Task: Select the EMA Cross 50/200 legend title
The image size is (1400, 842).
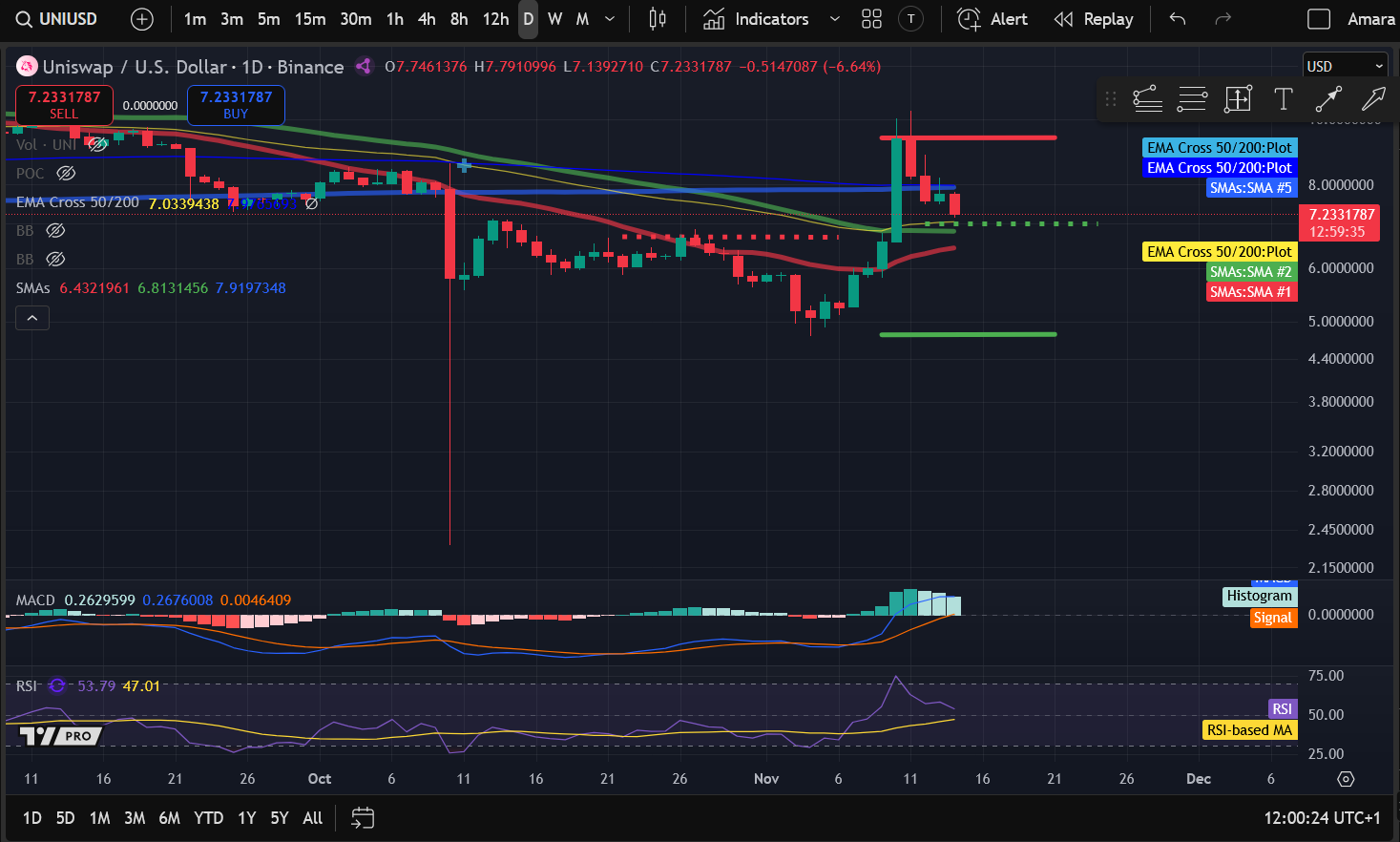Action: click(x=77, y=202)
